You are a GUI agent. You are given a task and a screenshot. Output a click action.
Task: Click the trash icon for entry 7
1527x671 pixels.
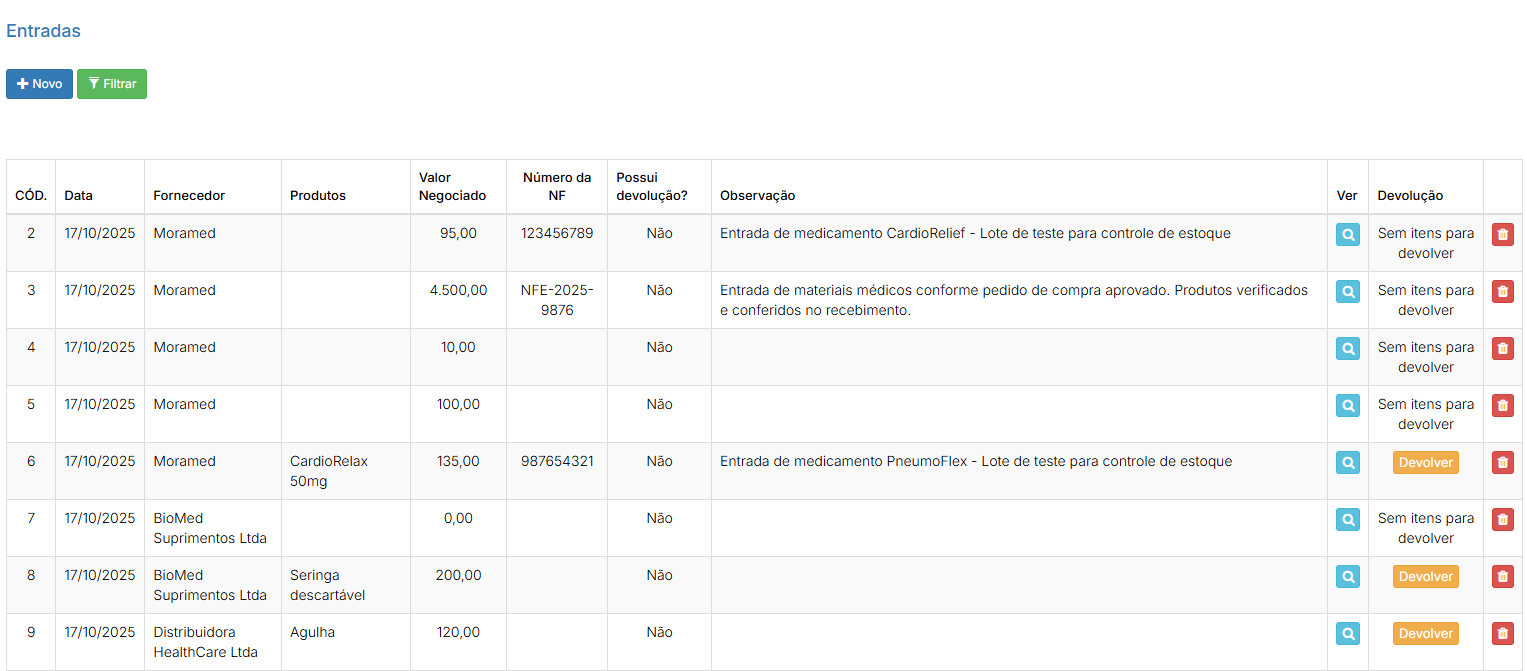point(1502,520)
